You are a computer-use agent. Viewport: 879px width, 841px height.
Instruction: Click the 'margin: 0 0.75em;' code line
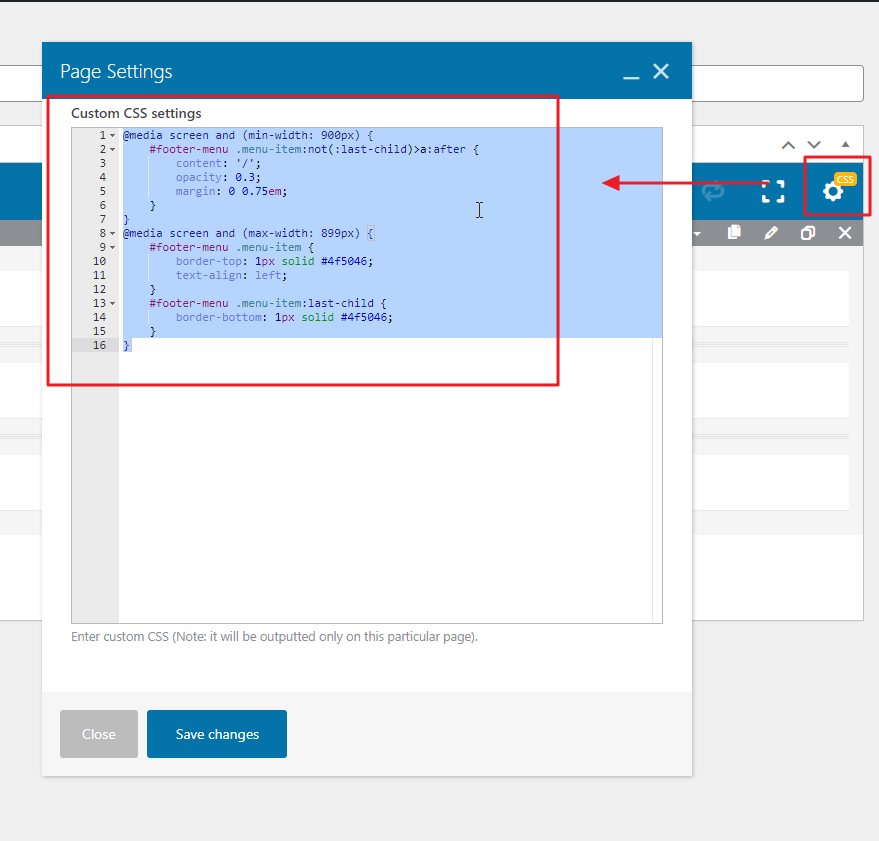click(231, 192)
